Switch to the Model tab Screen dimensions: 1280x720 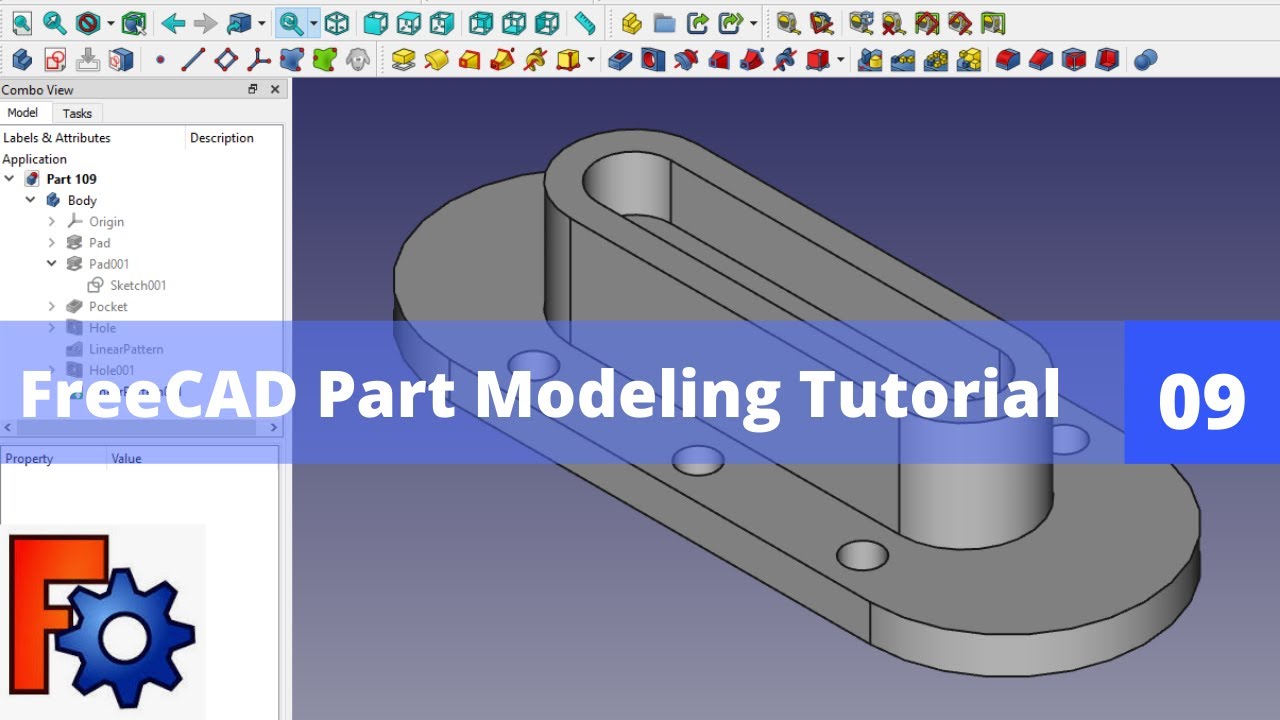[x=23, y=113]
